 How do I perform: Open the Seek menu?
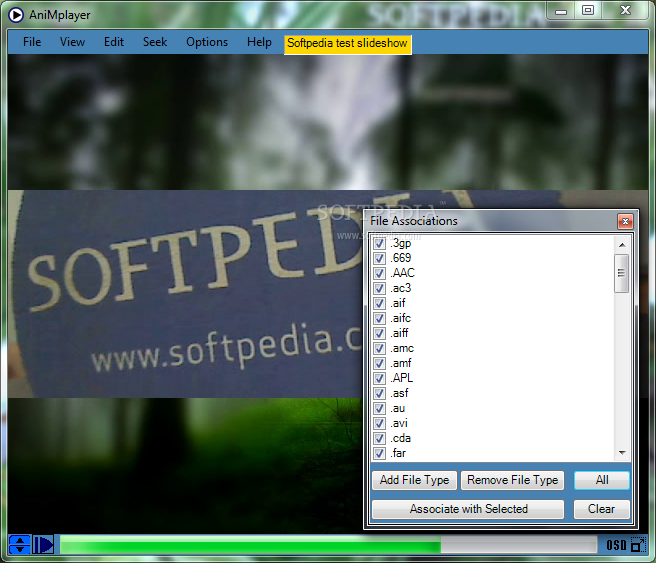(155, 42)
